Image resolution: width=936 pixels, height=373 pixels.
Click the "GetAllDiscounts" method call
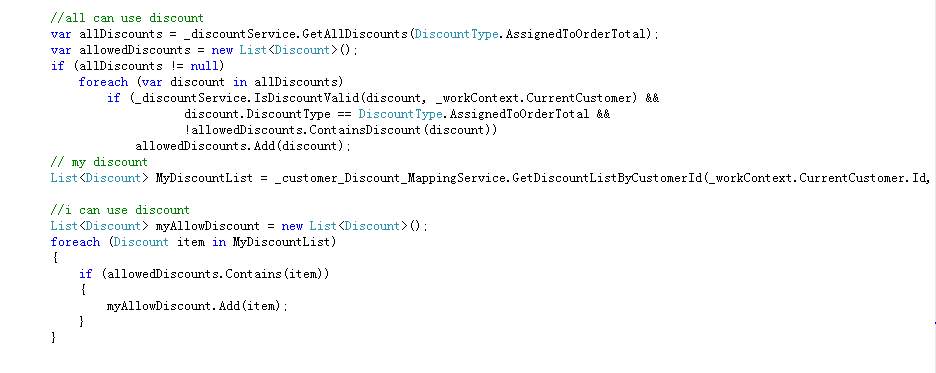point(356,34)
